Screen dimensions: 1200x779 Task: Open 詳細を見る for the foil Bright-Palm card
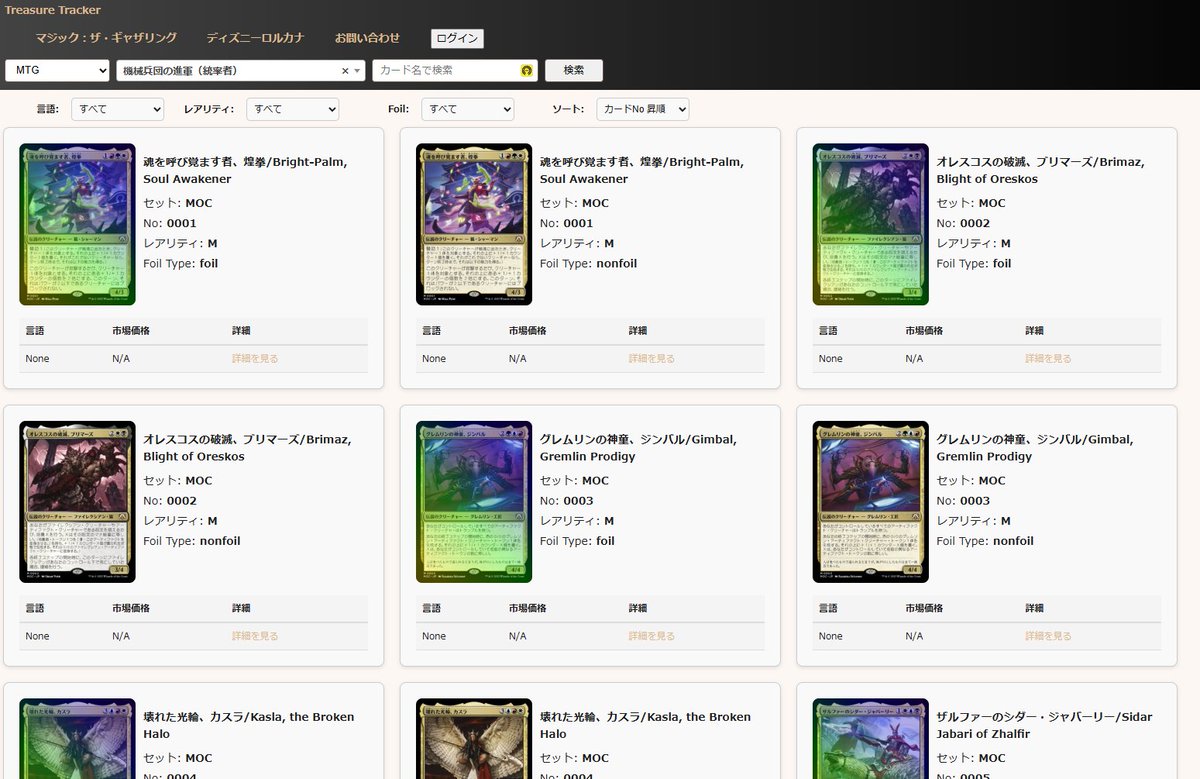pos(254,358)
